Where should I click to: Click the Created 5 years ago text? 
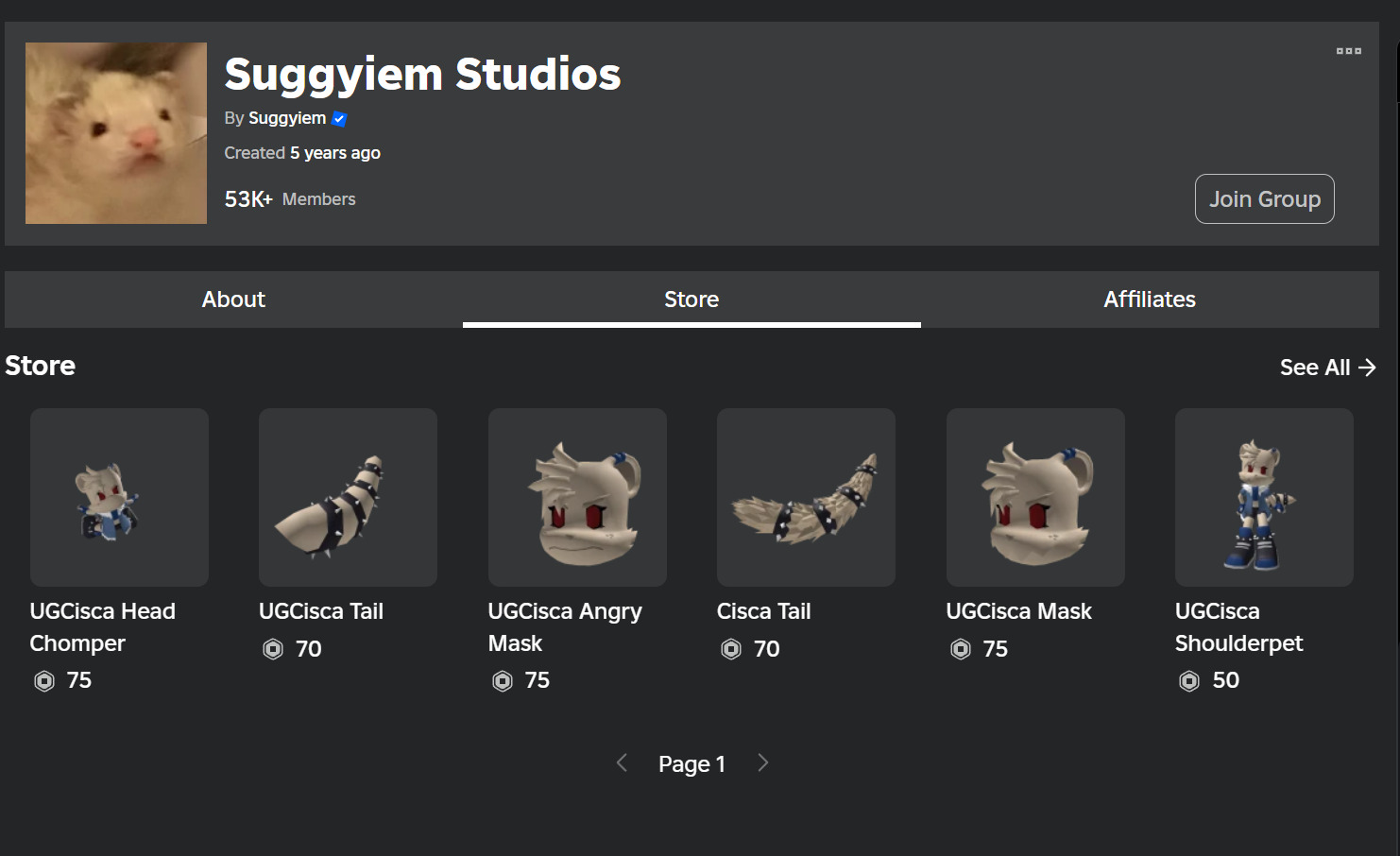click(x=302, y=153)
